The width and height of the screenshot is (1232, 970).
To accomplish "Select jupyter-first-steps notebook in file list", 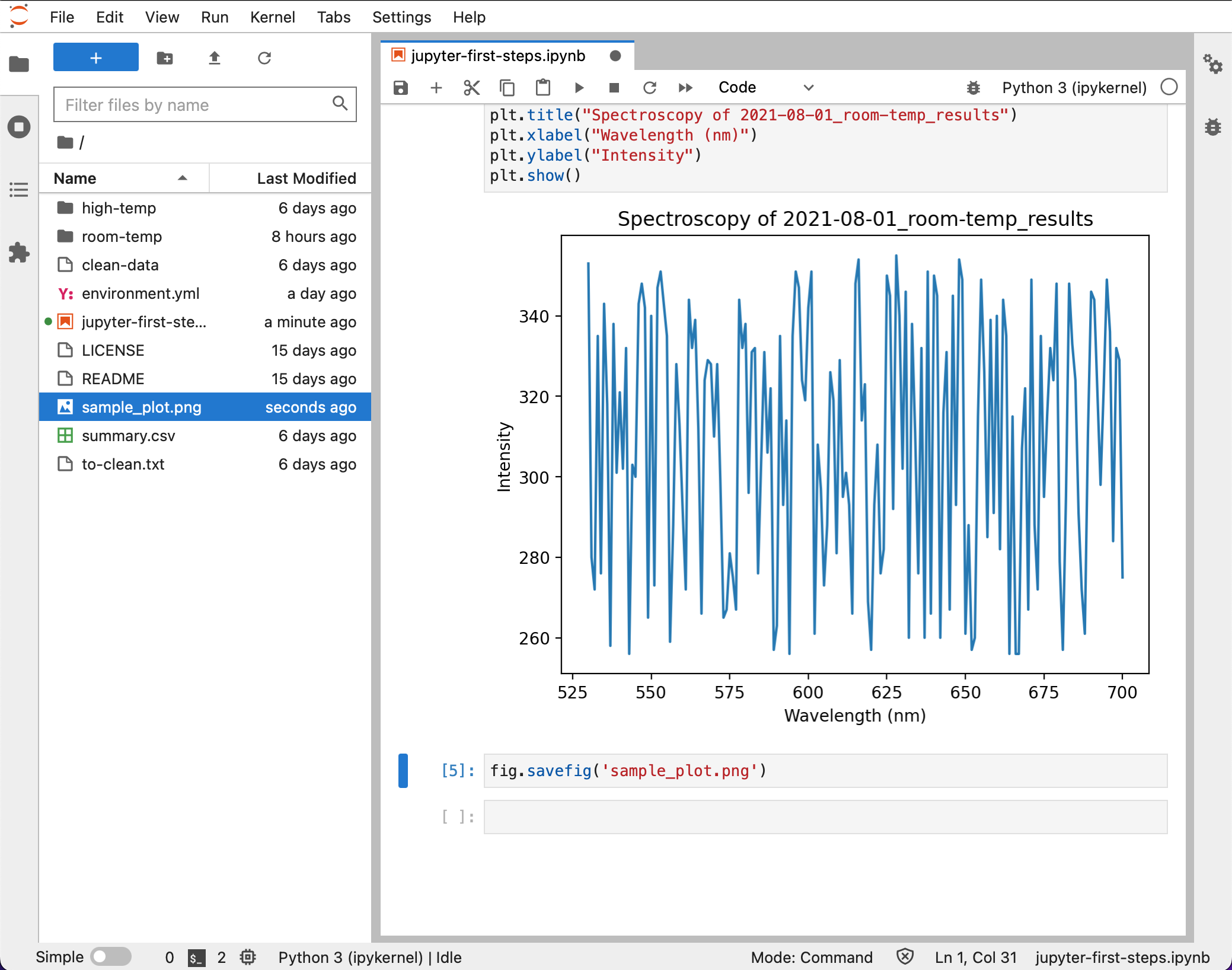I will coord(205,322).
